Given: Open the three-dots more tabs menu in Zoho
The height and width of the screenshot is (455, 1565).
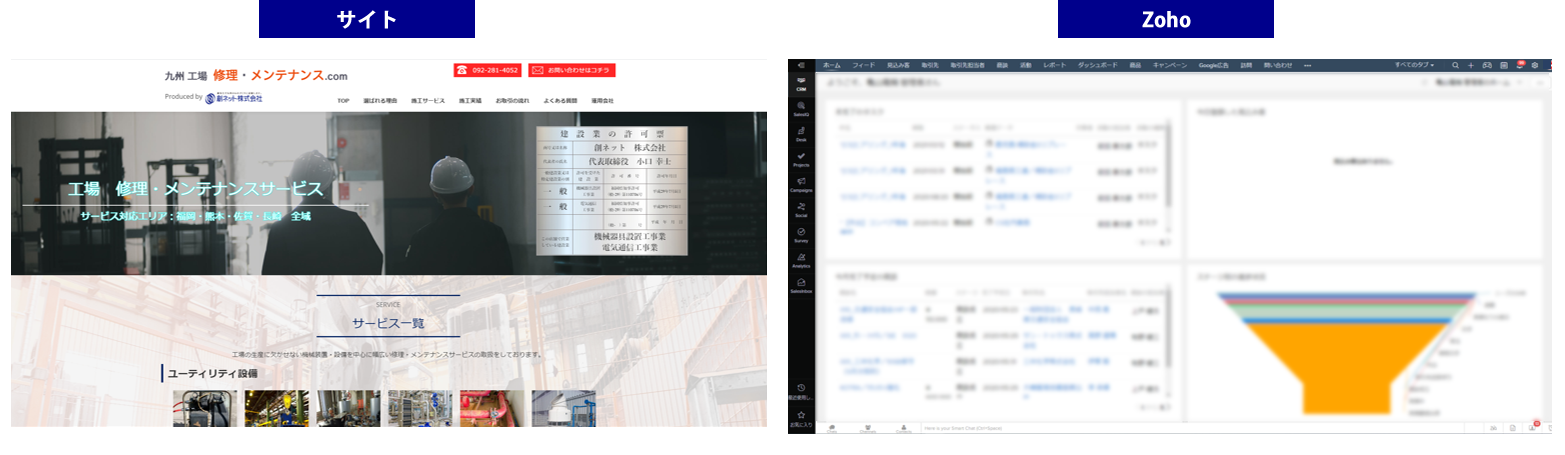Looking at the screenshot, I should tap(1308, 65).
